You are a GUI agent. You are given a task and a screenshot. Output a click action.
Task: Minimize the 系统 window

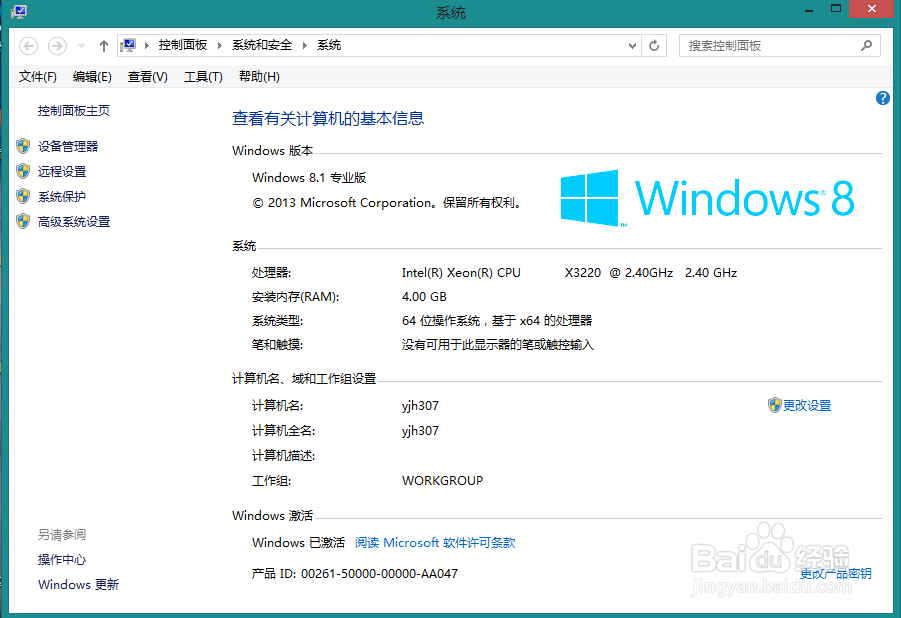click(808, 10)
